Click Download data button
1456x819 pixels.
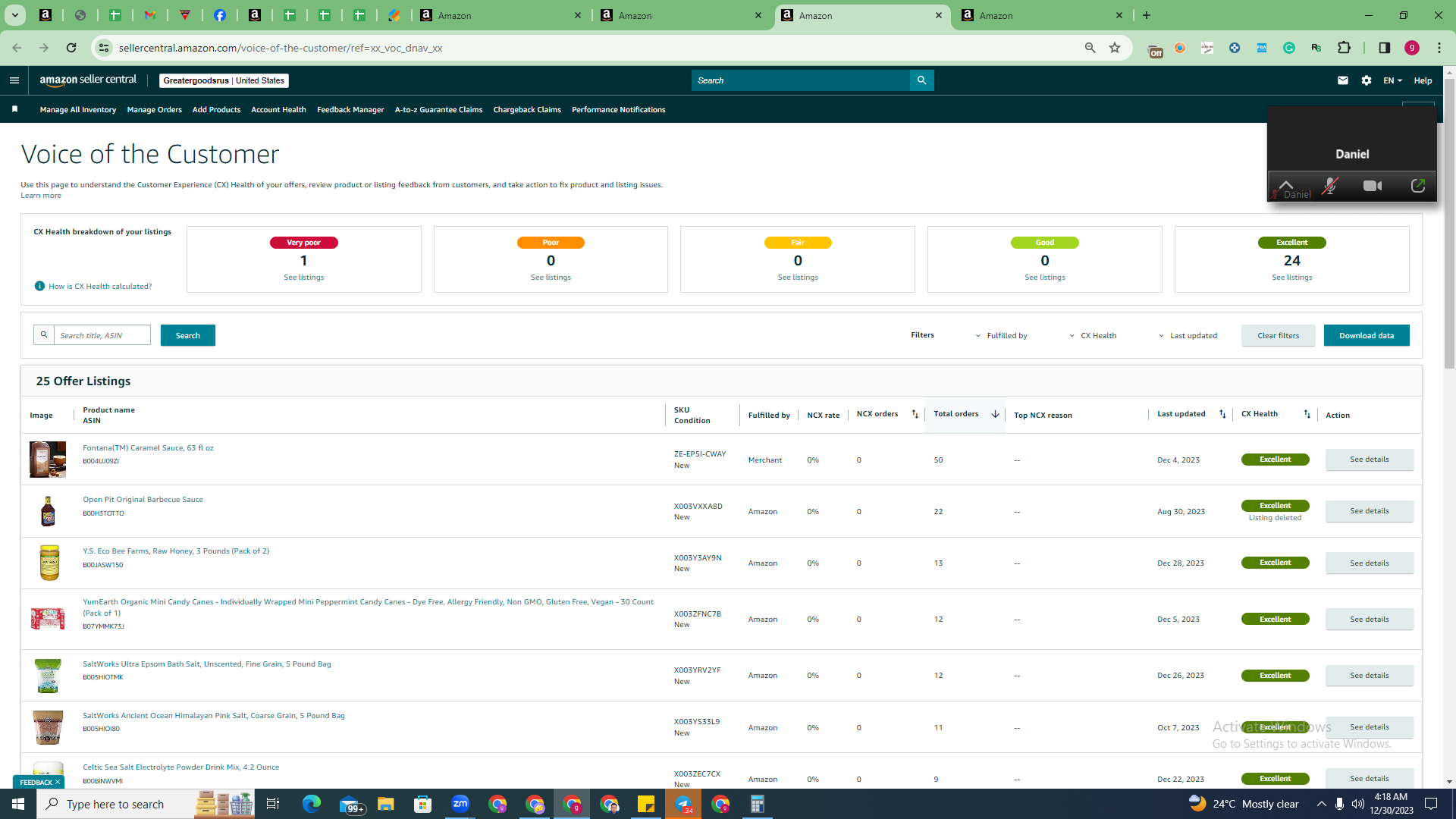tap(1367, 335)
